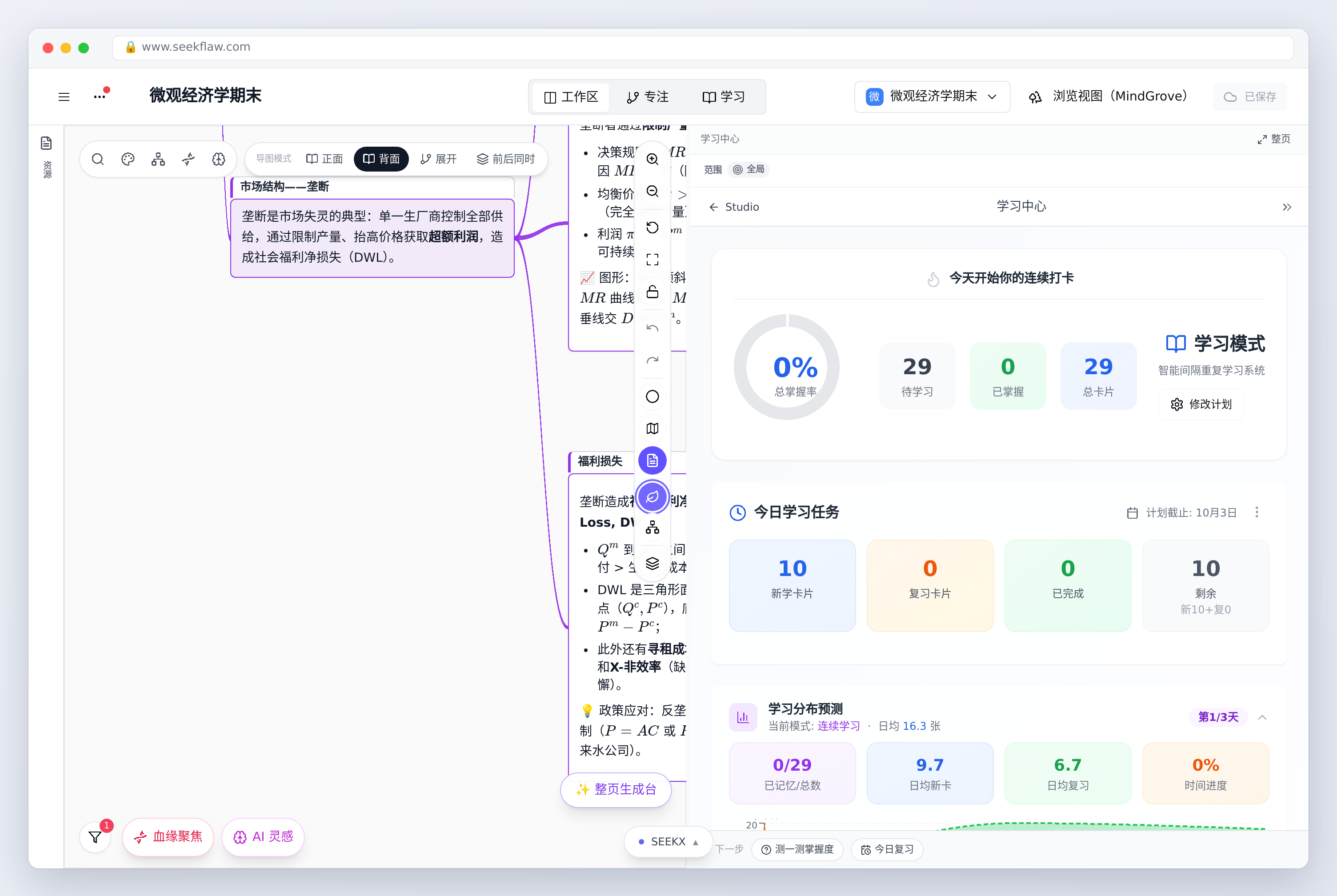Click the 0% 总掌握率 progress ring

(x=787, y=367)
